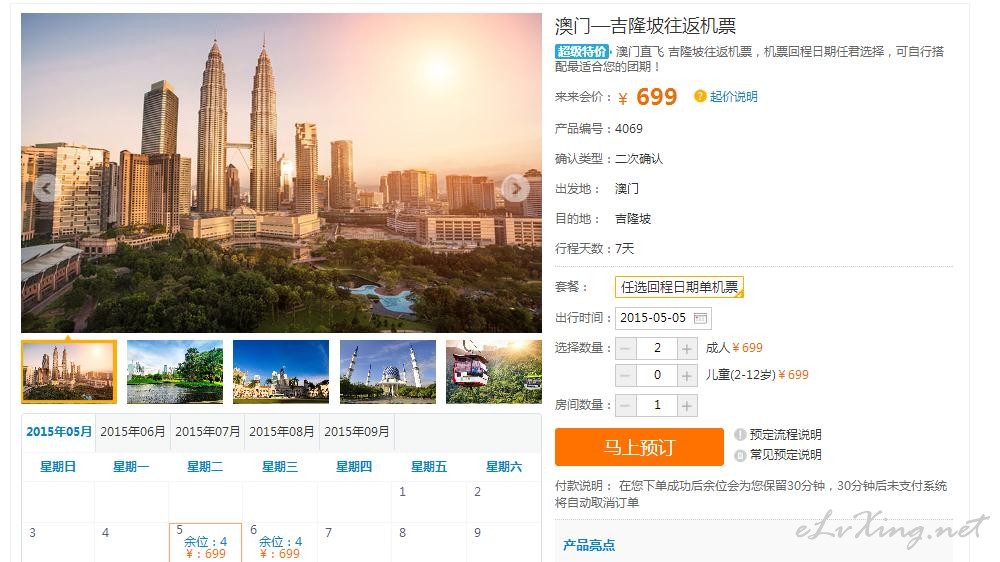The image size is (1000, 562).
Task: Decrease room count with minus button
Action: click(626, 405)
